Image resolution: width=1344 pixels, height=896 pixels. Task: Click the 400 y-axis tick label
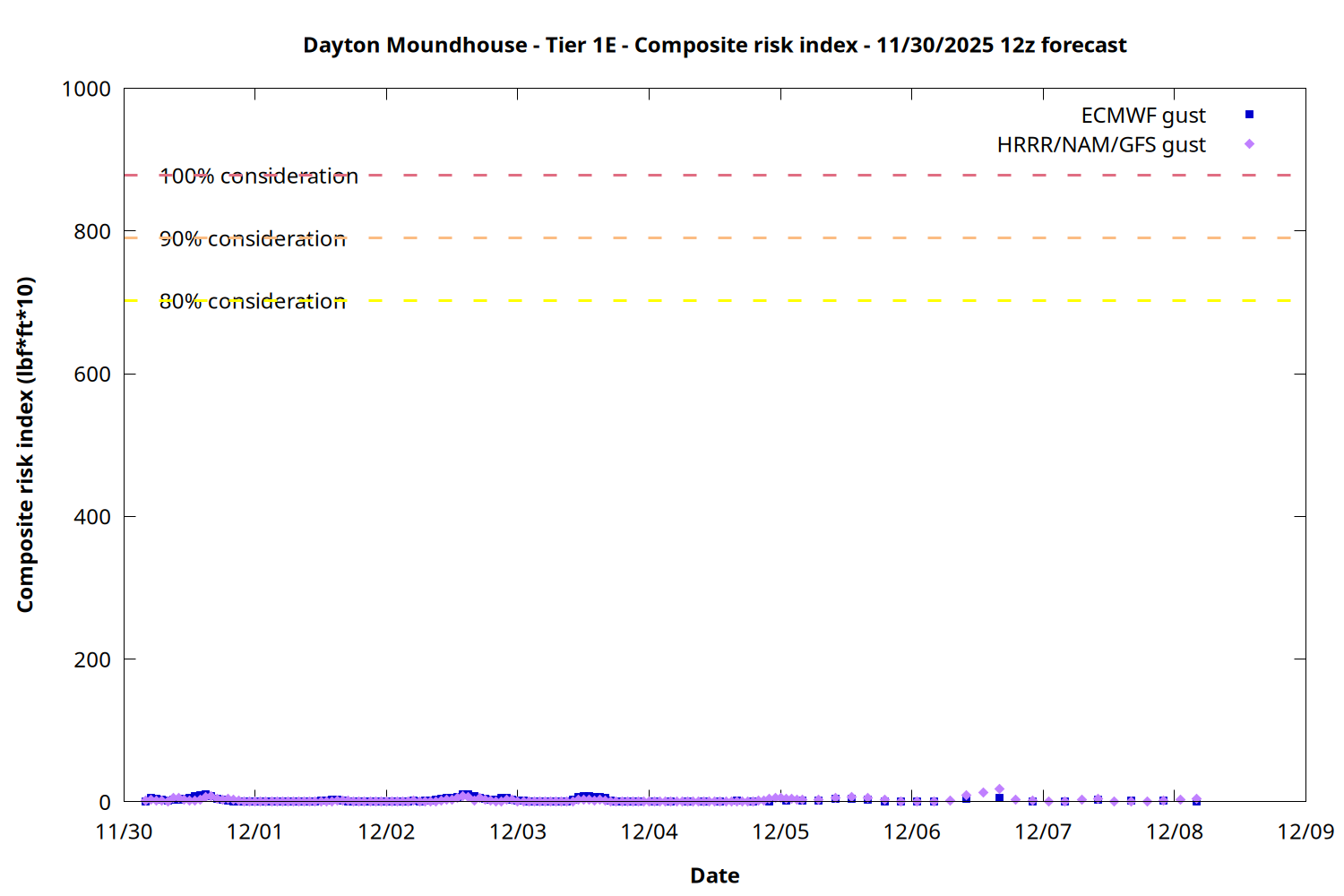click(92, 517)
